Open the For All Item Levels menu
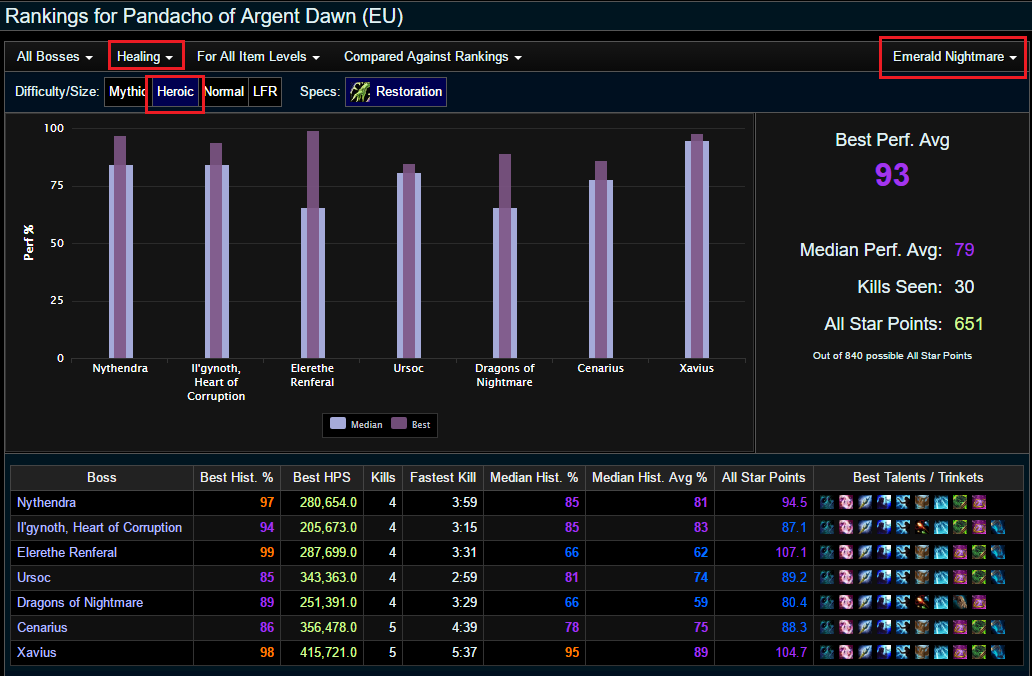1032x676 pixels. tap(258, 57)
